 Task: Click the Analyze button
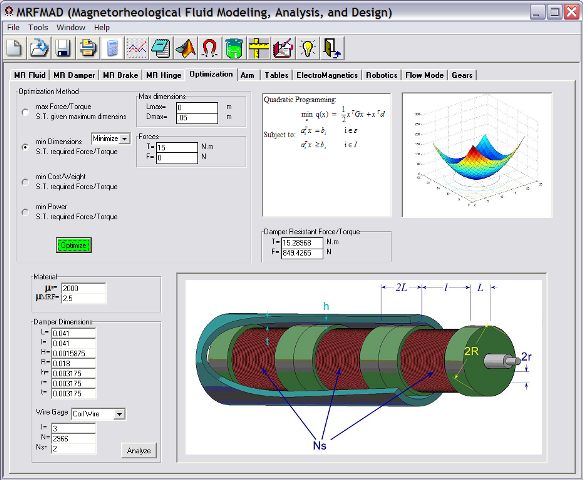139,450
